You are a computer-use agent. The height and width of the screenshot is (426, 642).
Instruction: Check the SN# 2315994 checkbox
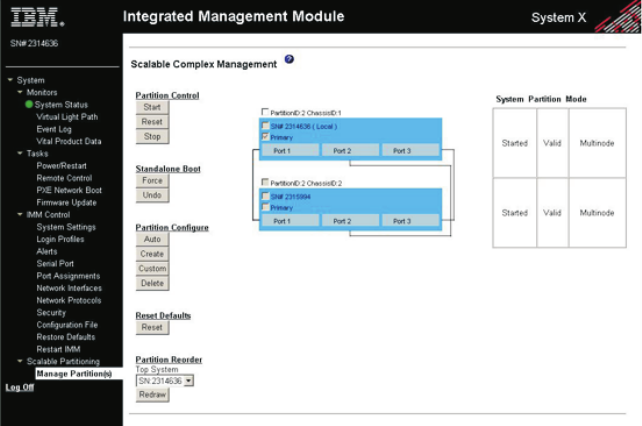(265, 196)
